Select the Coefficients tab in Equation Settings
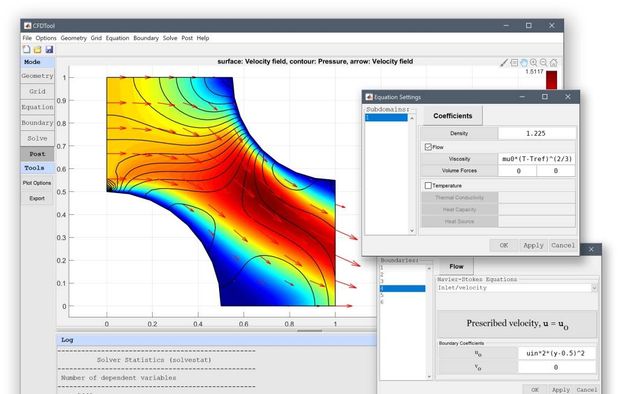Screen dimensions: 618x394 click(x=452, y=116)
